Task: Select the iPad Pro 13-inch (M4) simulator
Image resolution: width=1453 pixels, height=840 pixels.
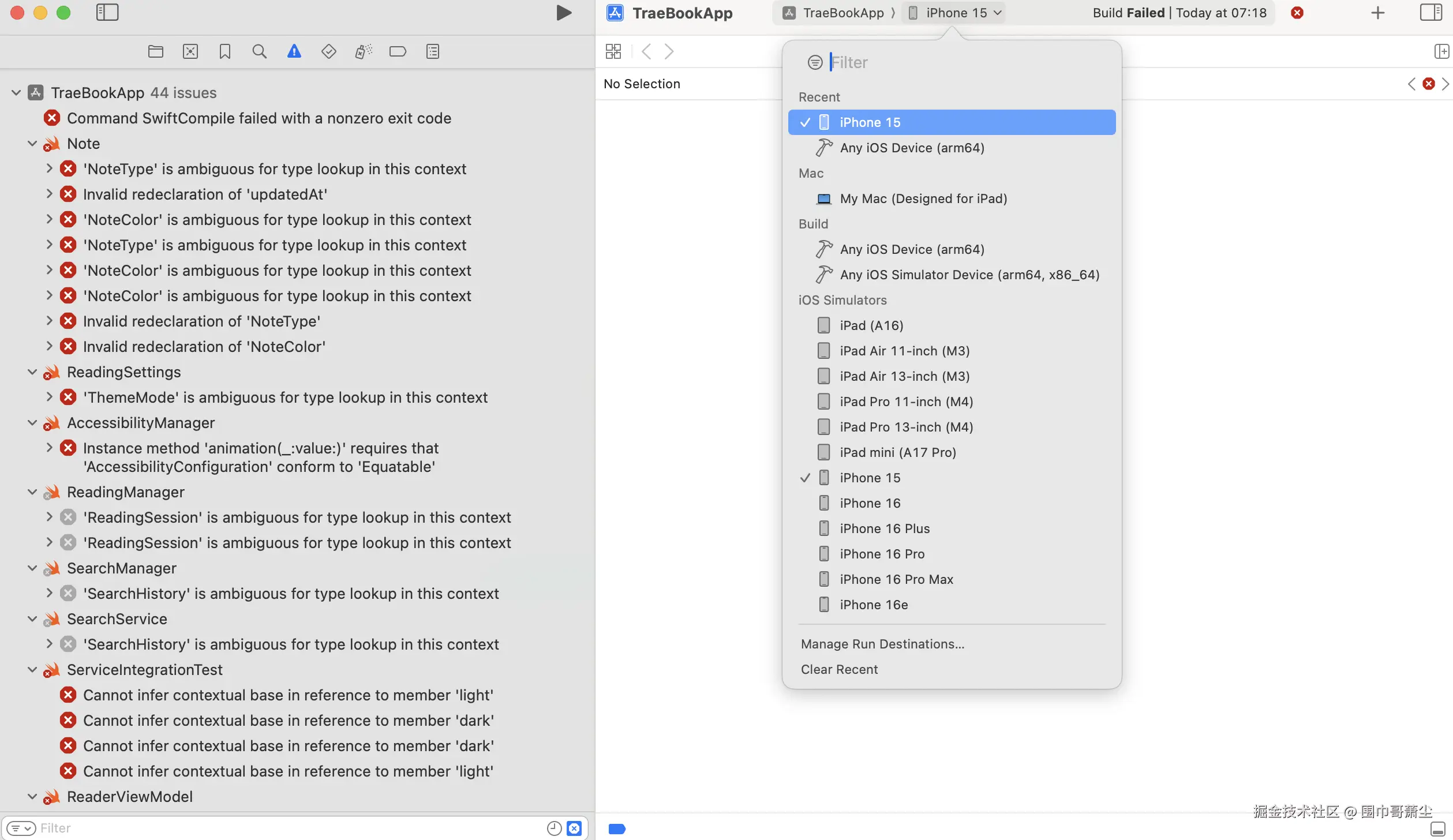Action: point(952,427)
